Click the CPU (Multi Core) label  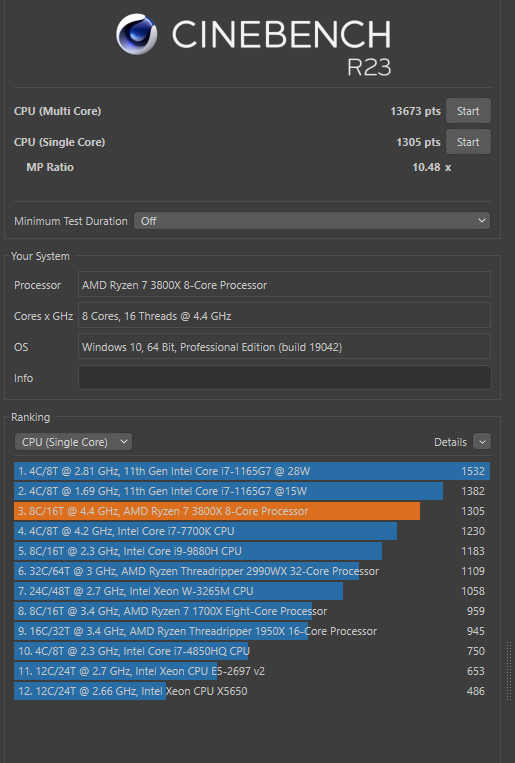(57, 111)
